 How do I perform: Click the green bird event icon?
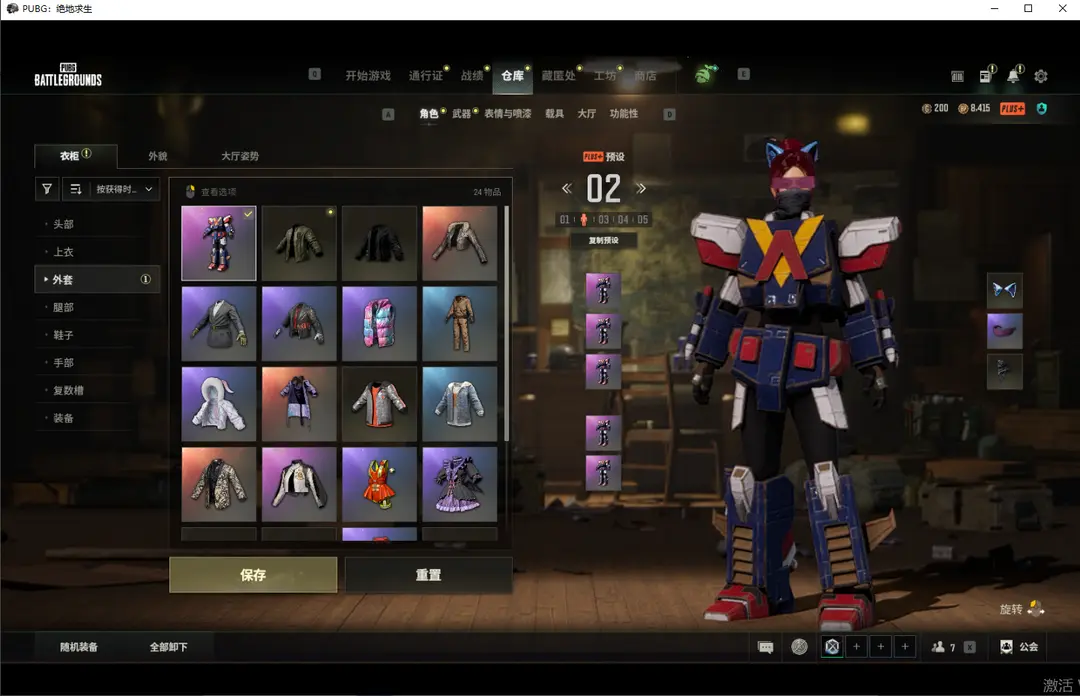coord(705,74)
